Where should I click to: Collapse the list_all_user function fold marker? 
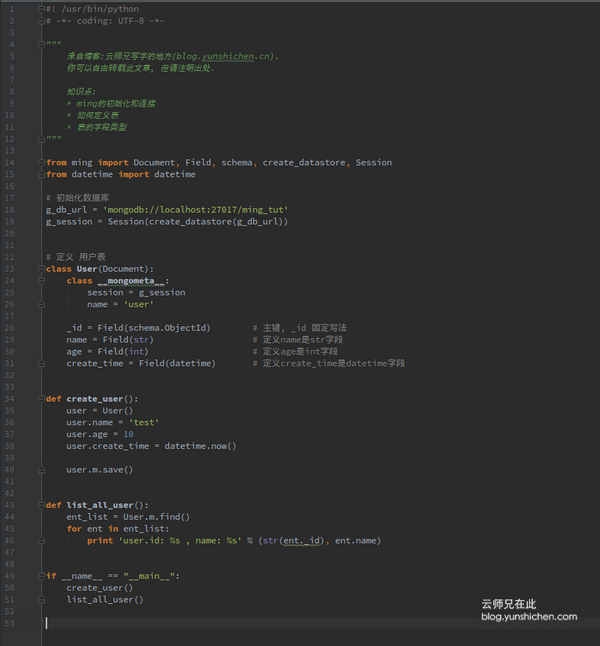click(x=43, y=505)
